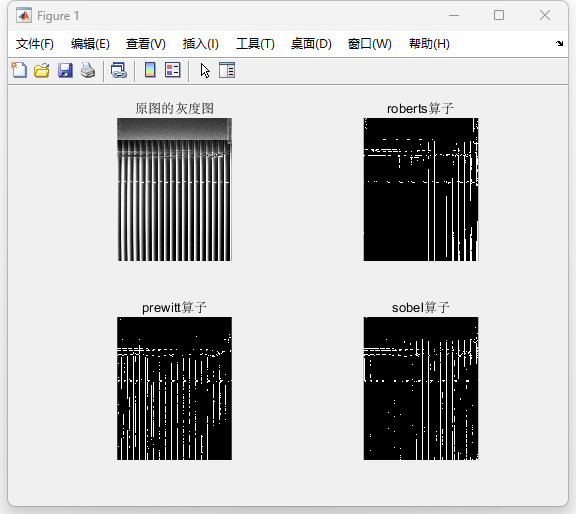
Task: Open the 查看(V) menu
Action: [145, 44]
